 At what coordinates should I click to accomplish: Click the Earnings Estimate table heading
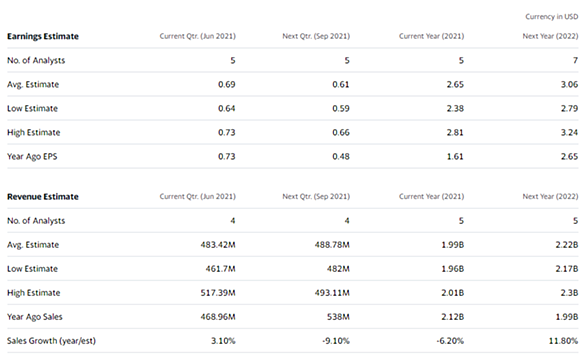tap(43, 36)
